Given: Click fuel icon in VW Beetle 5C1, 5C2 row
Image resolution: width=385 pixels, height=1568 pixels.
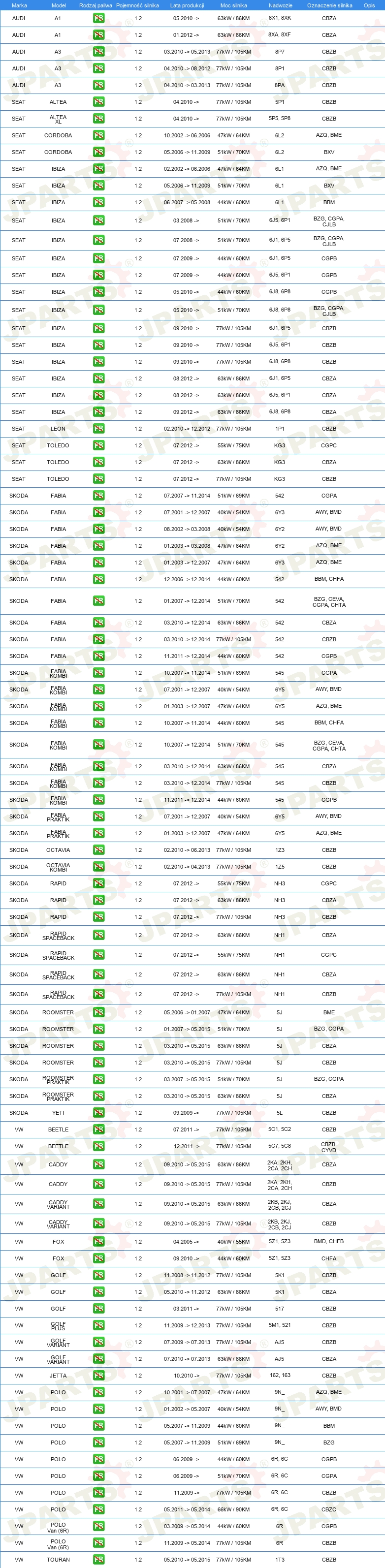Looking at the screenshot, I should pos(98,1129).
